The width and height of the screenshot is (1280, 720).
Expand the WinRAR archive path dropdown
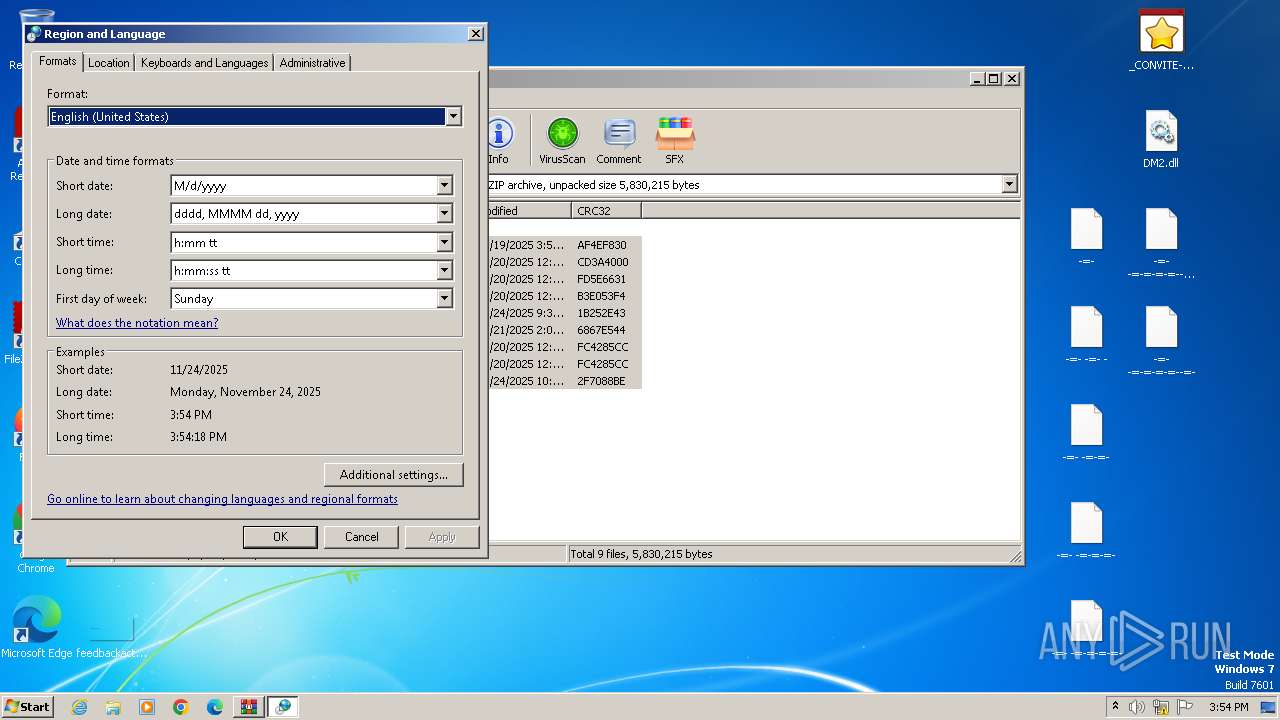pos(1009,184)
